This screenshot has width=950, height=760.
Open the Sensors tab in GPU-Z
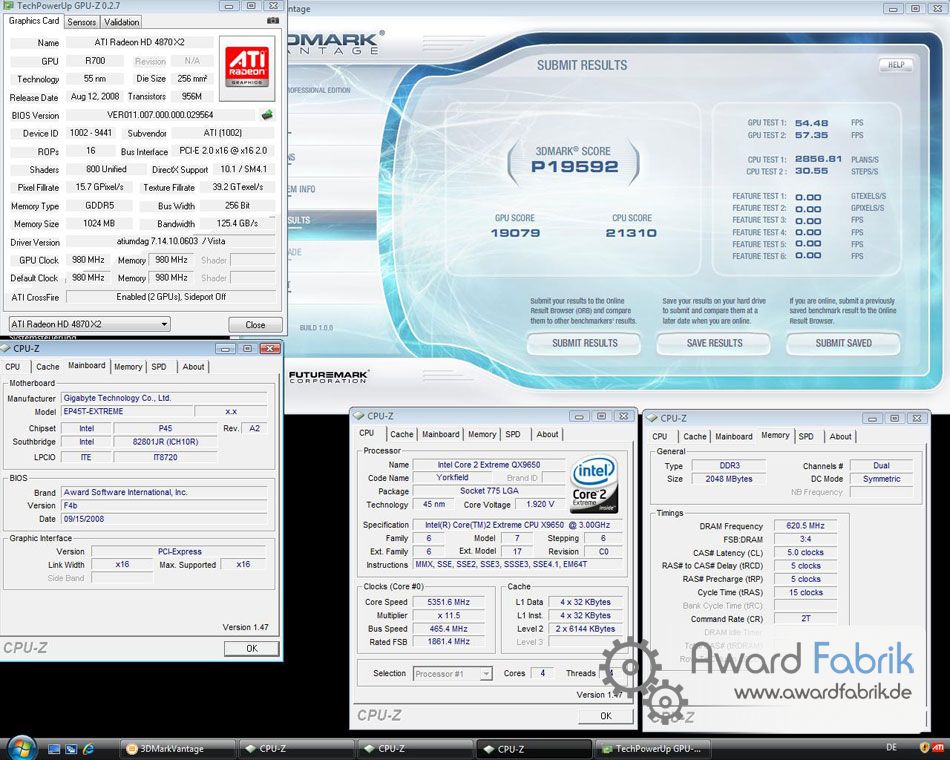point(82,22)
